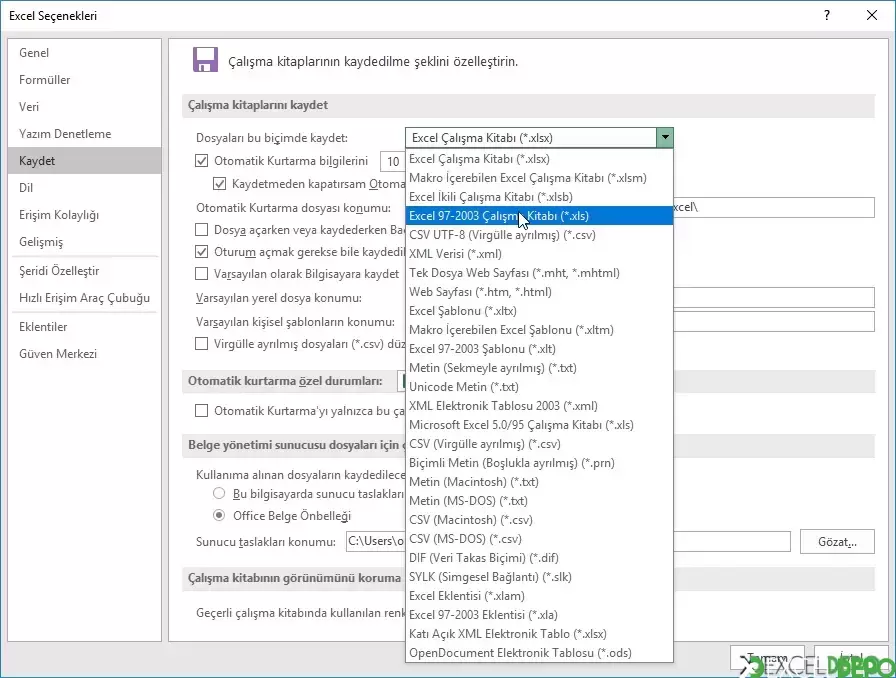Select Excel Şablonu (*.xltx) entry
This screenshot has height=678, width=896.
[539, 311]
